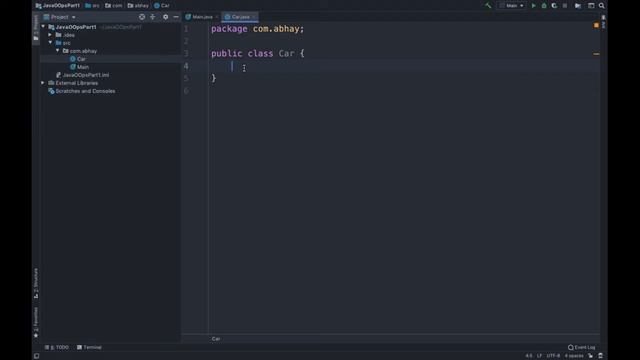This screenshot has width=640, height=360.
Task: Click the Collapse All icon in Project panel
Action: [x=153, y=17]
